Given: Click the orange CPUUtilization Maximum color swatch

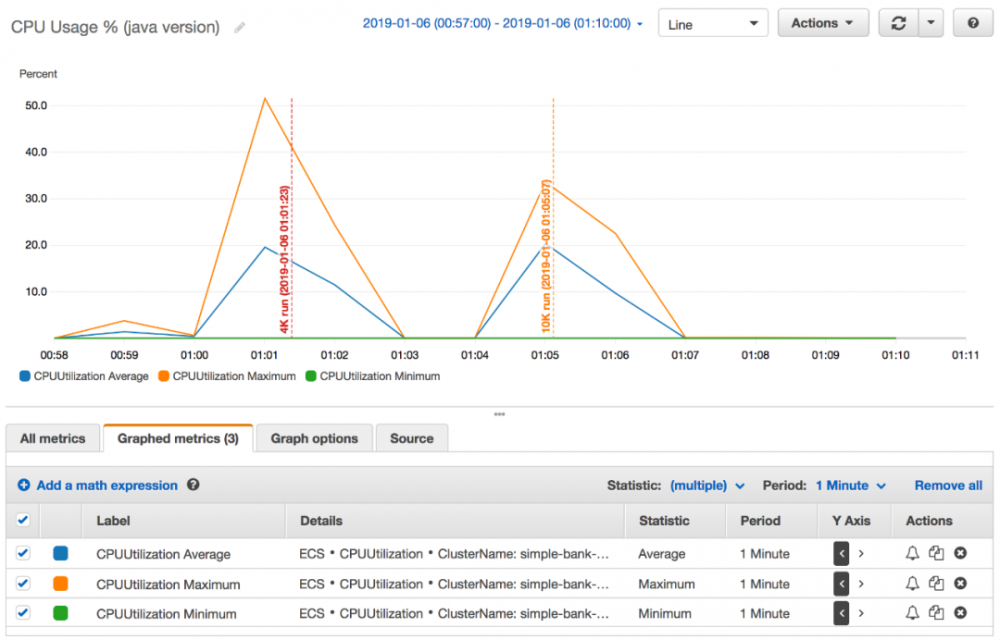Looking at the screenshot, I should click(61, 583).
